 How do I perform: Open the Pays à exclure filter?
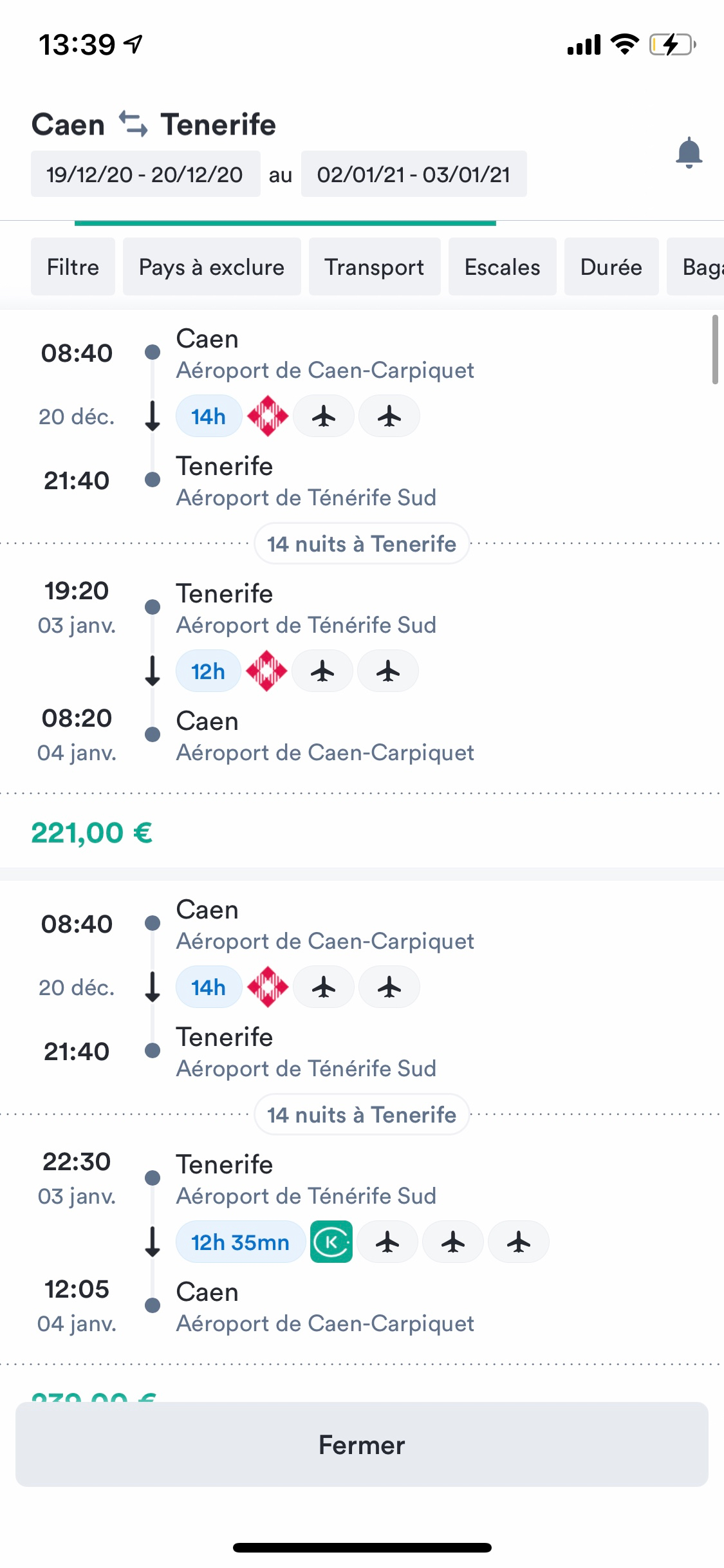click(x=212, y=266)
